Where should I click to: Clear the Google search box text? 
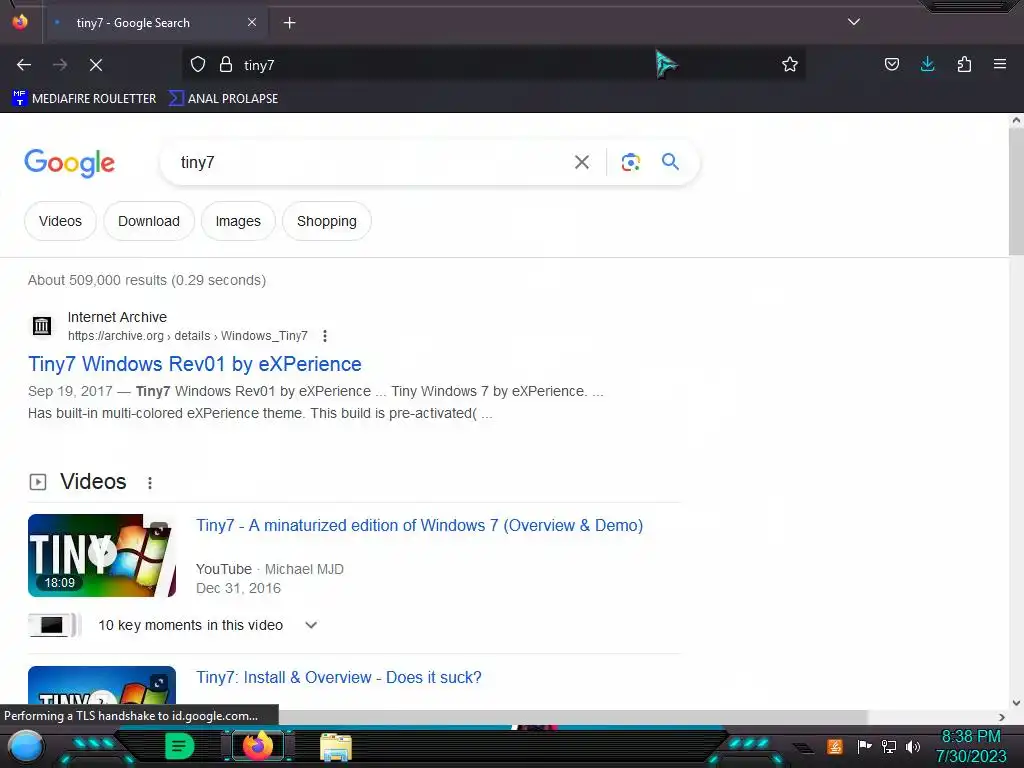pyautogui.click(x=582, y=162)
